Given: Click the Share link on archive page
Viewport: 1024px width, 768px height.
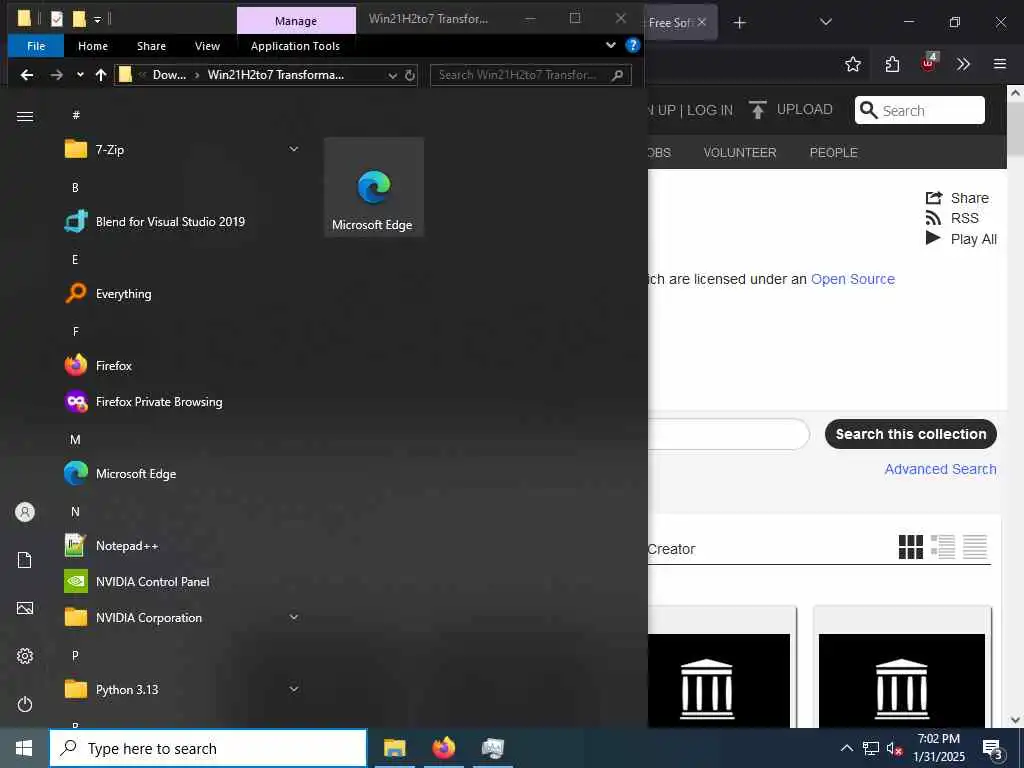Looking at the screenshot, I should click(957, 198).
